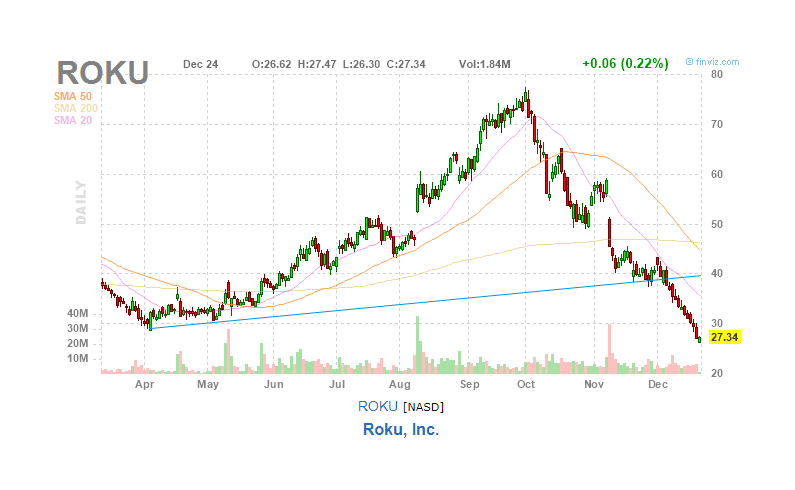Click the May month axis label
Image resolution: width=795 pixels, height=490 pixels.
[208, 384]
